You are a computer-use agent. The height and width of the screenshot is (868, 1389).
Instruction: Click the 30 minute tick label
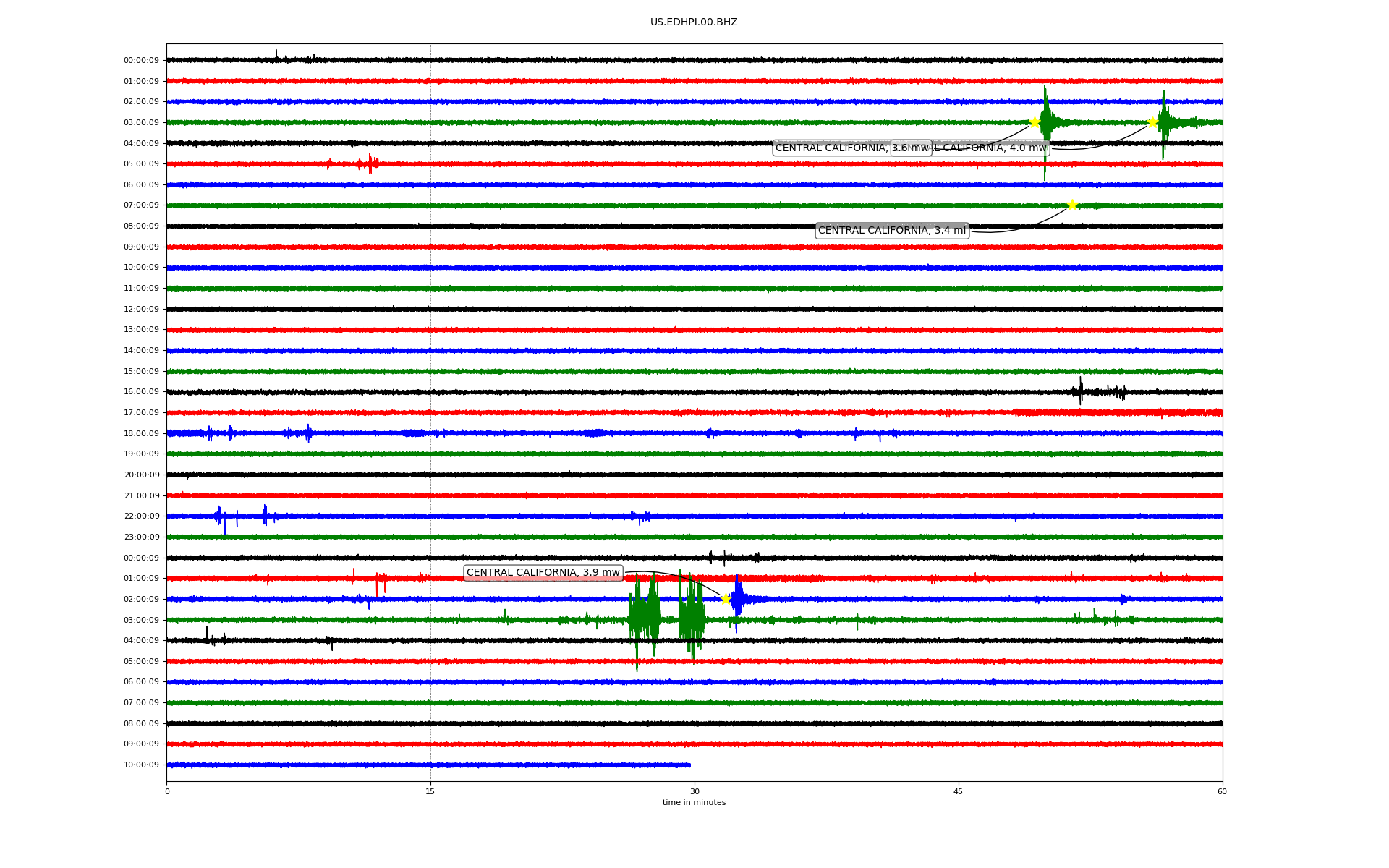694,791
